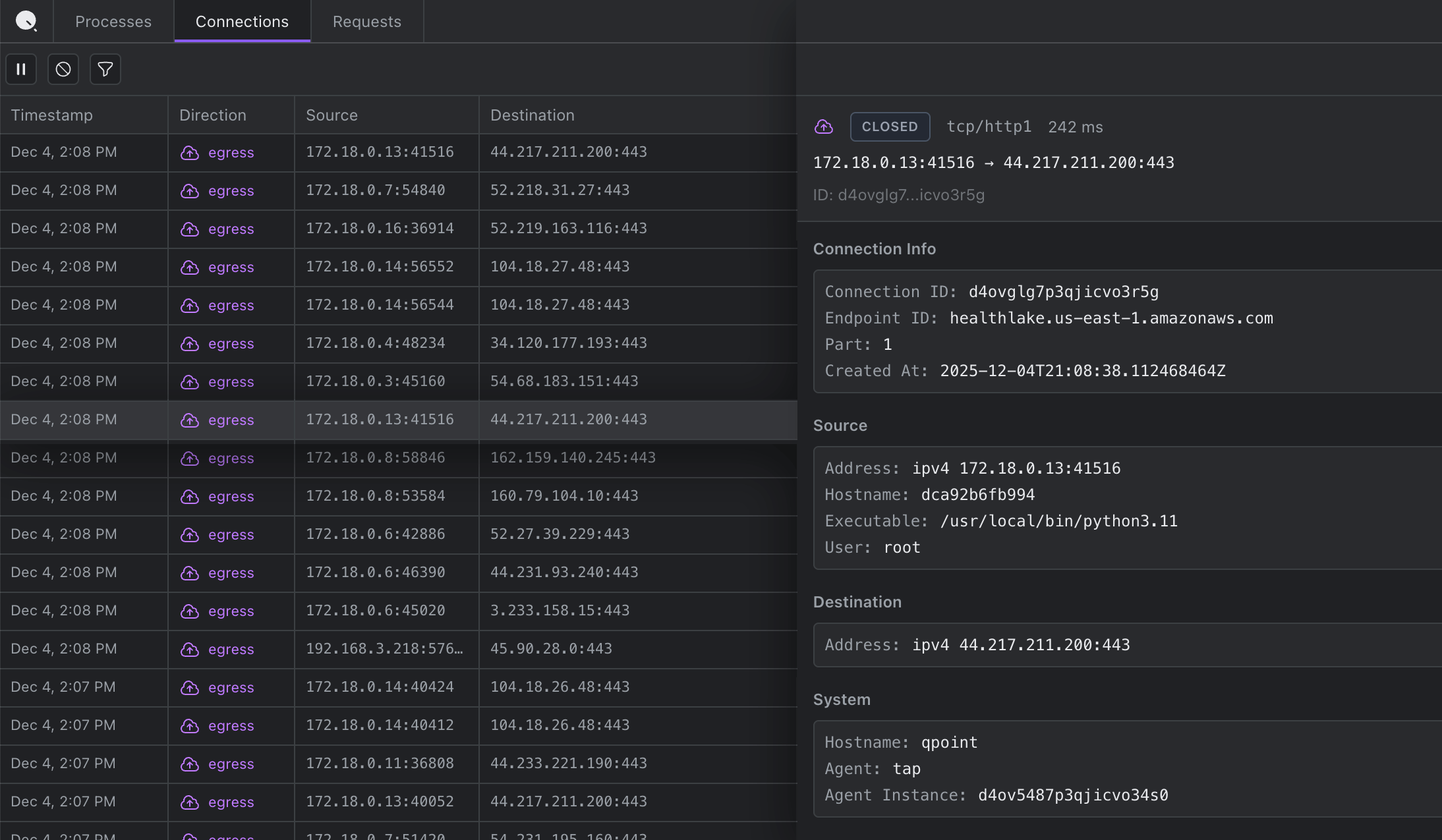
Task: Open the Requests tab
Action: (x=366, y=22)
